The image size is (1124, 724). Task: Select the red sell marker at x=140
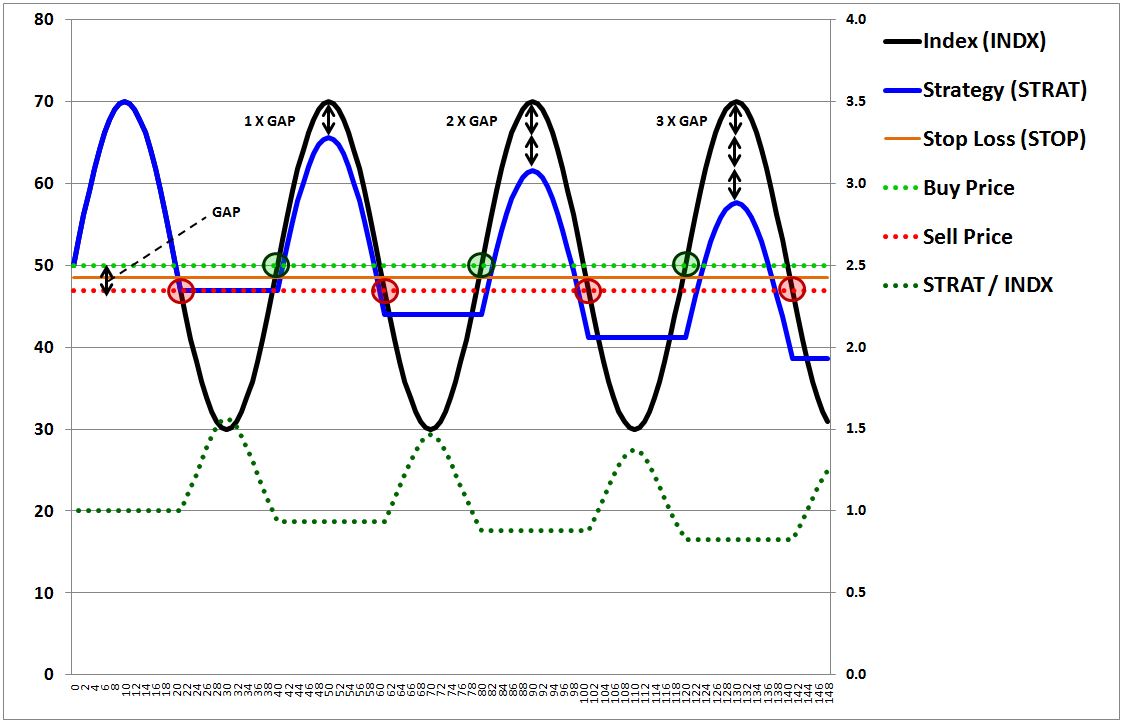tap(792, 290)
